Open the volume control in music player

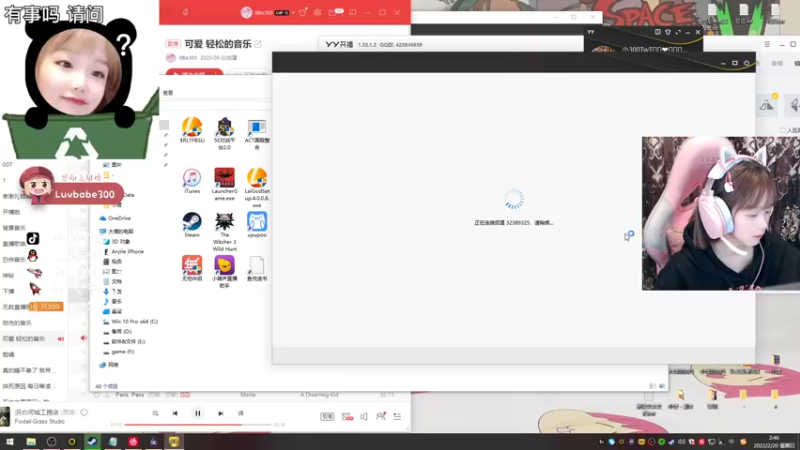pos(364,416)
